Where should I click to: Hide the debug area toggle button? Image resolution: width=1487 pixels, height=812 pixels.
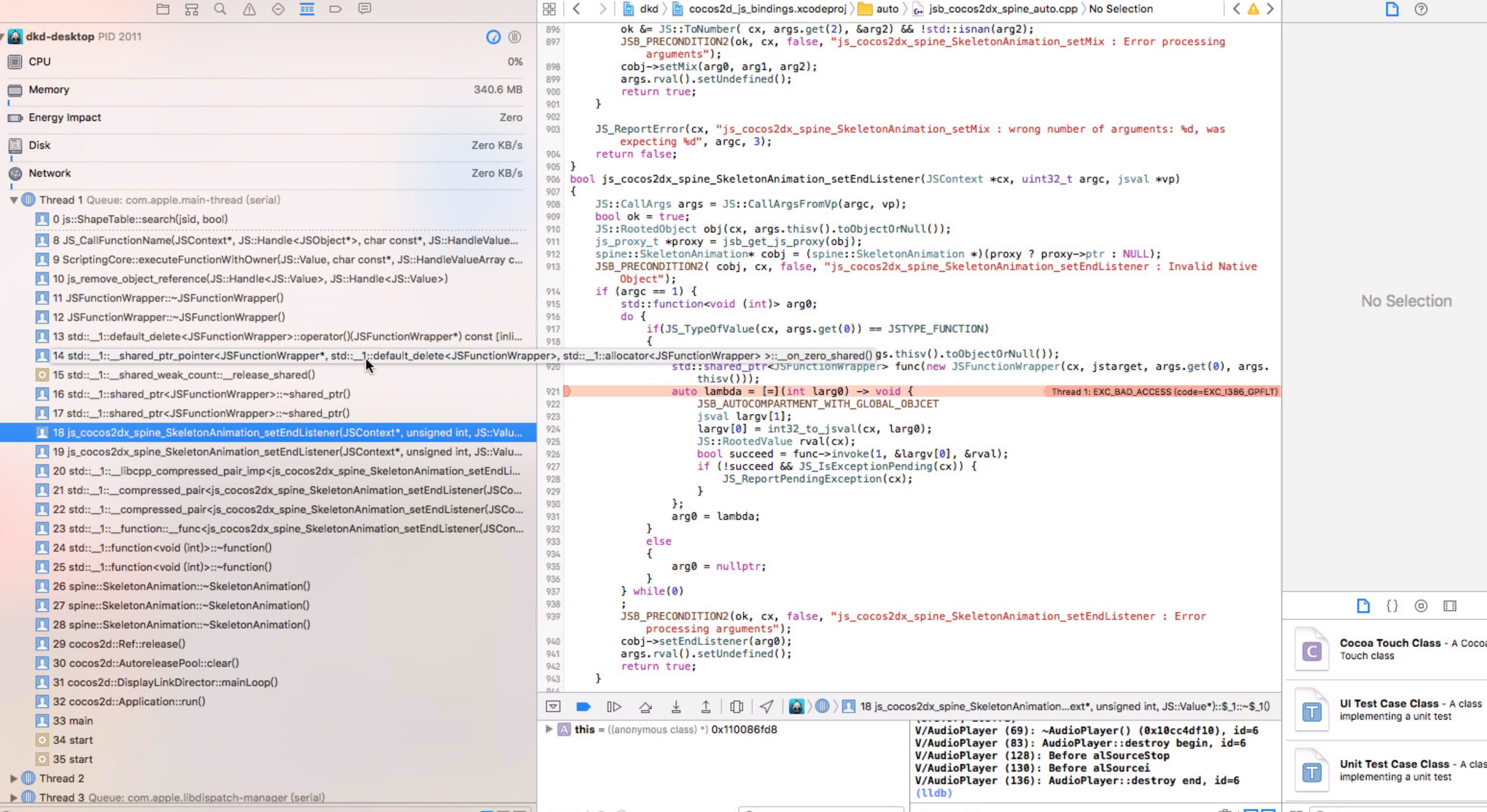pyautogui.click(x=553, y=707)
